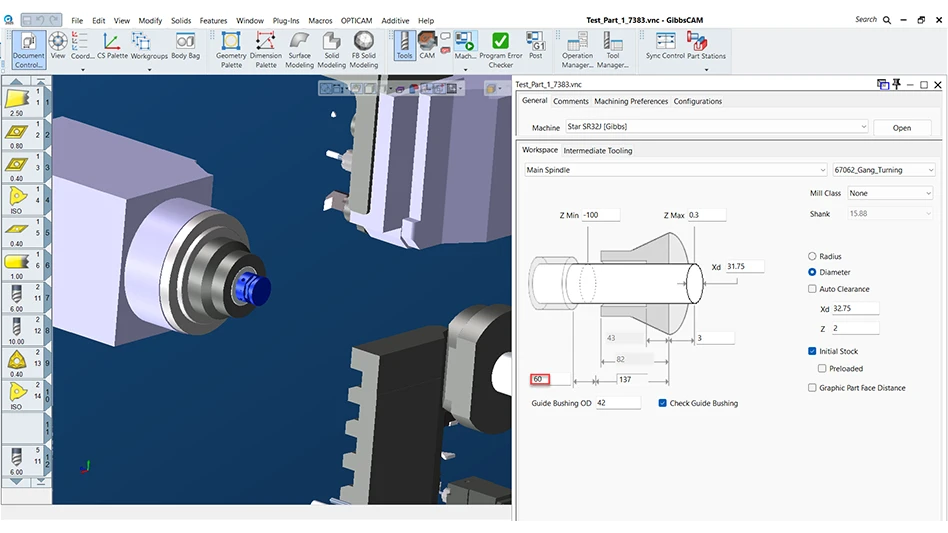Run the Program Error Checker
948x533 pixels.
pyautogui.click(x=501, y=50)
